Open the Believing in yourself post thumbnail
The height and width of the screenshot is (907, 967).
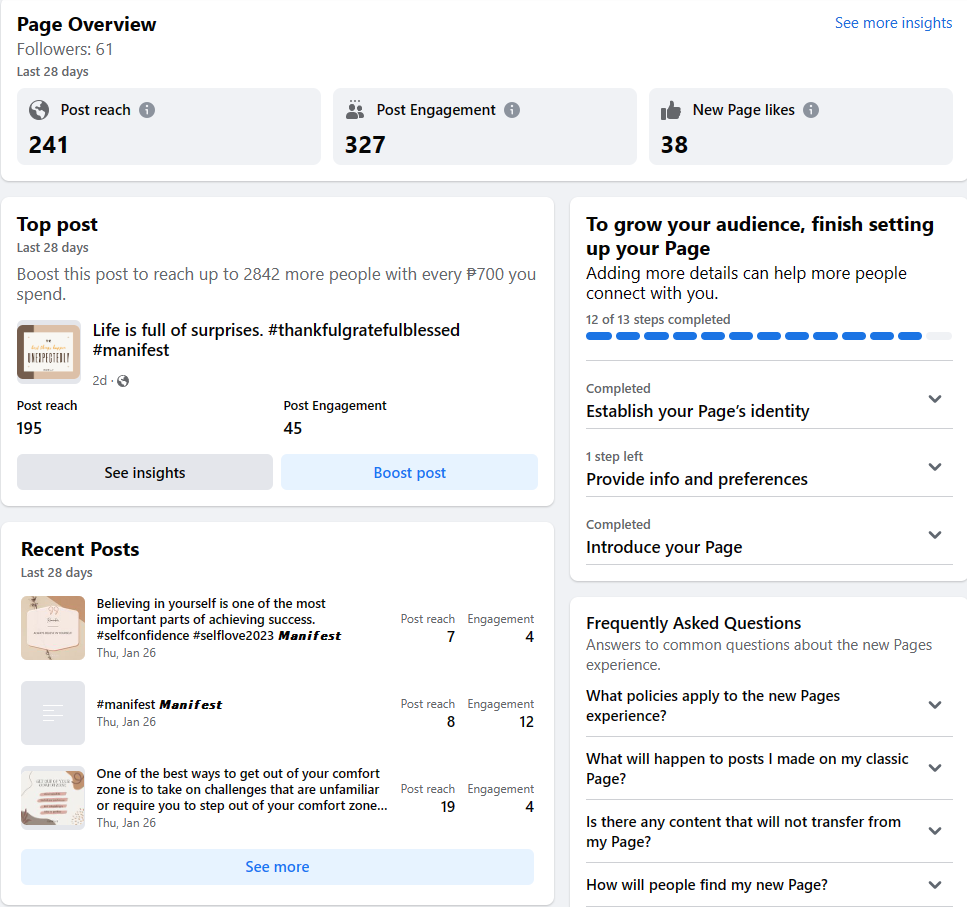pyautogui.click(x=53, y=628)
